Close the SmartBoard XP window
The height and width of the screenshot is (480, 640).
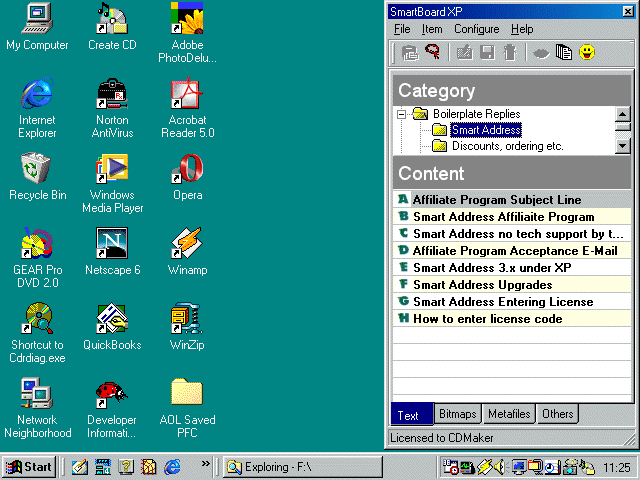tap(628, 11)
